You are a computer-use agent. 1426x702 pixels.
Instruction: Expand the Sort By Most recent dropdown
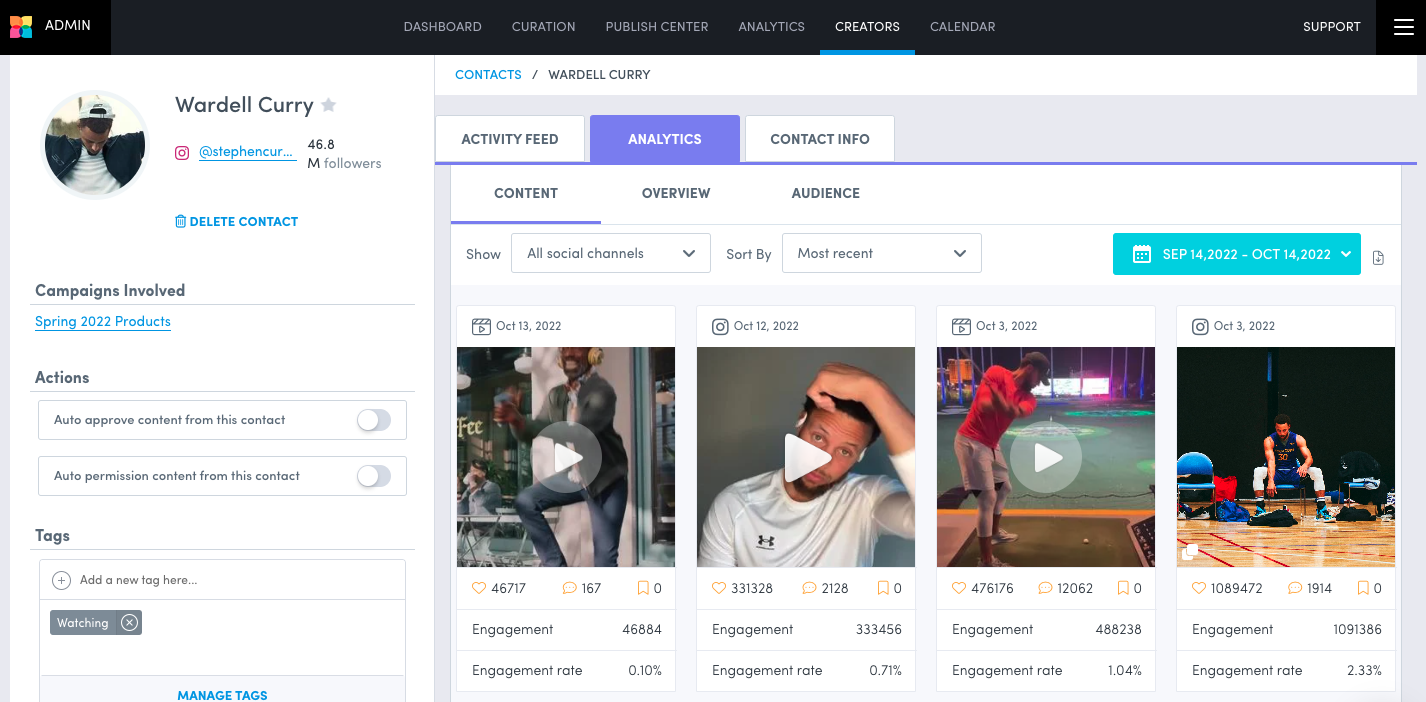881,254
